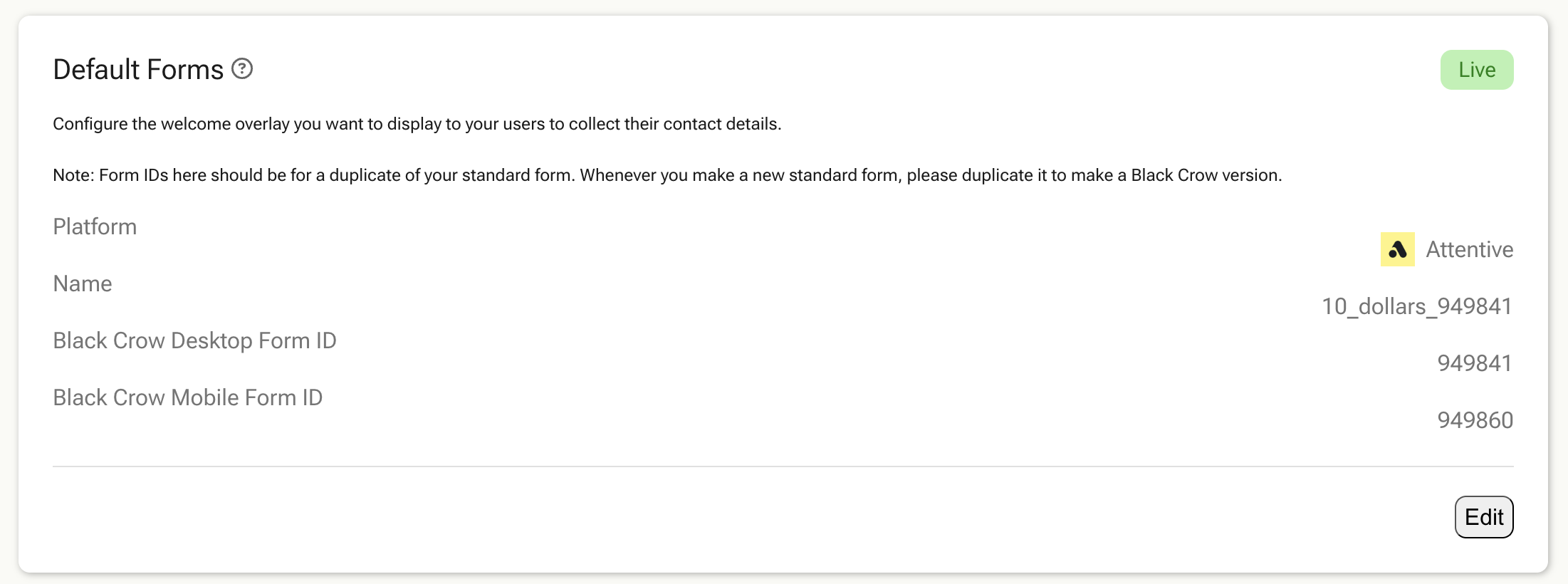Click the divider line above Edit
Screen dimensions: 1568x584
click(x=783, y=466)
